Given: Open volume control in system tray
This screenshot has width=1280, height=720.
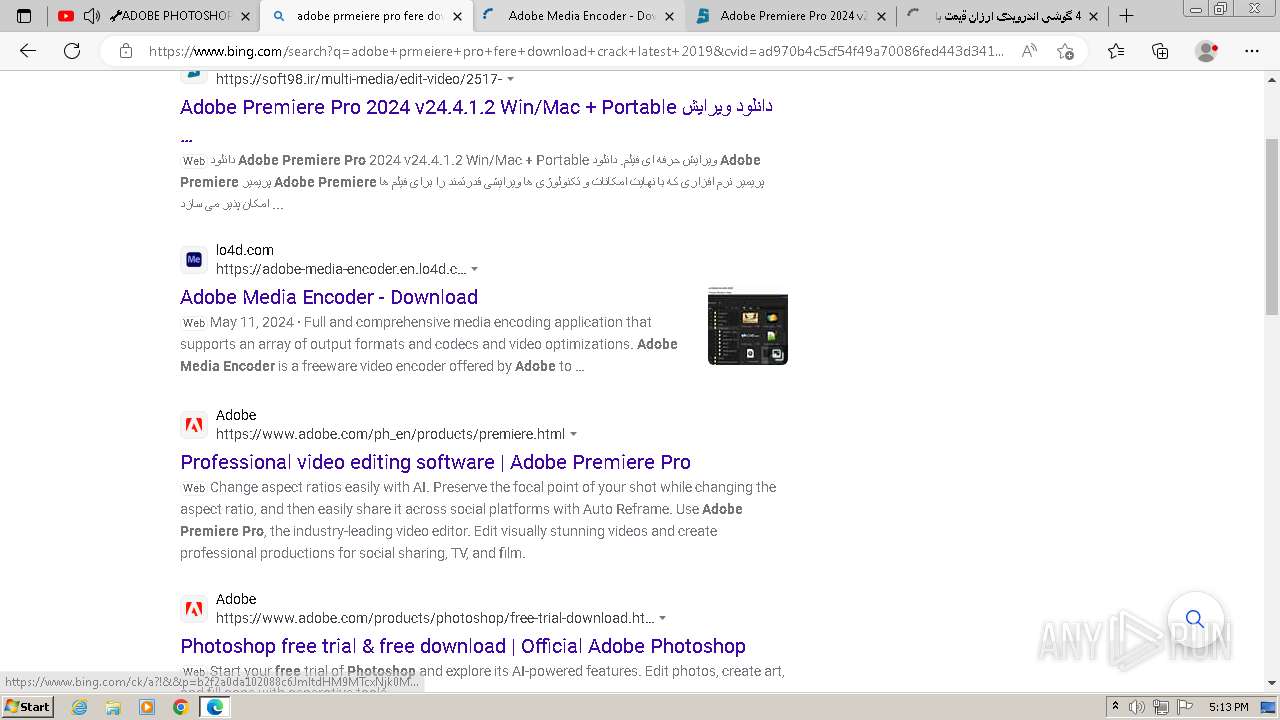Looking at the screenshot, I should coord(1137,707).
